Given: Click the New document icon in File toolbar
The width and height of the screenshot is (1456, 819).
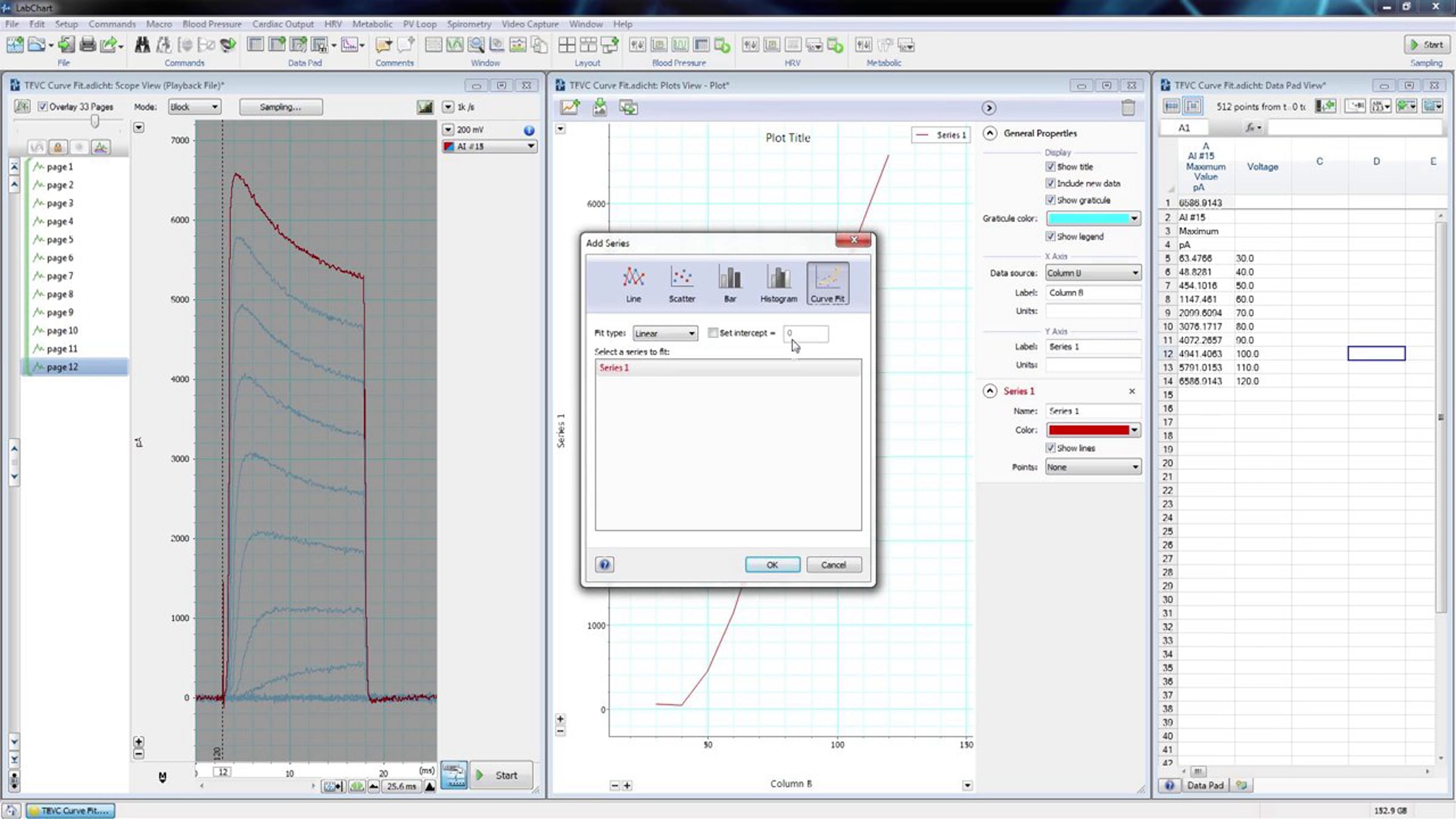Looking at the screenshot, I should (x=15, y=44).
